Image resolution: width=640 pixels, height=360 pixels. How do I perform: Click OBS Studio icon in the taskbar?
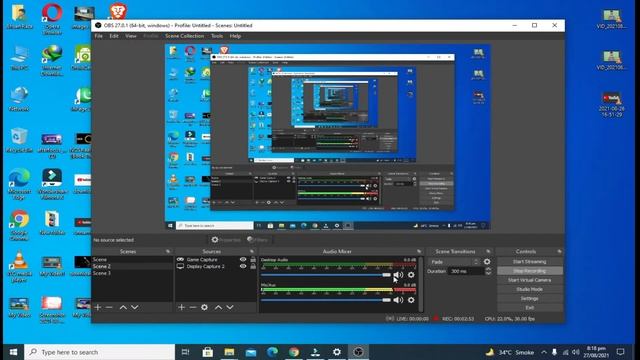[358, 352]
